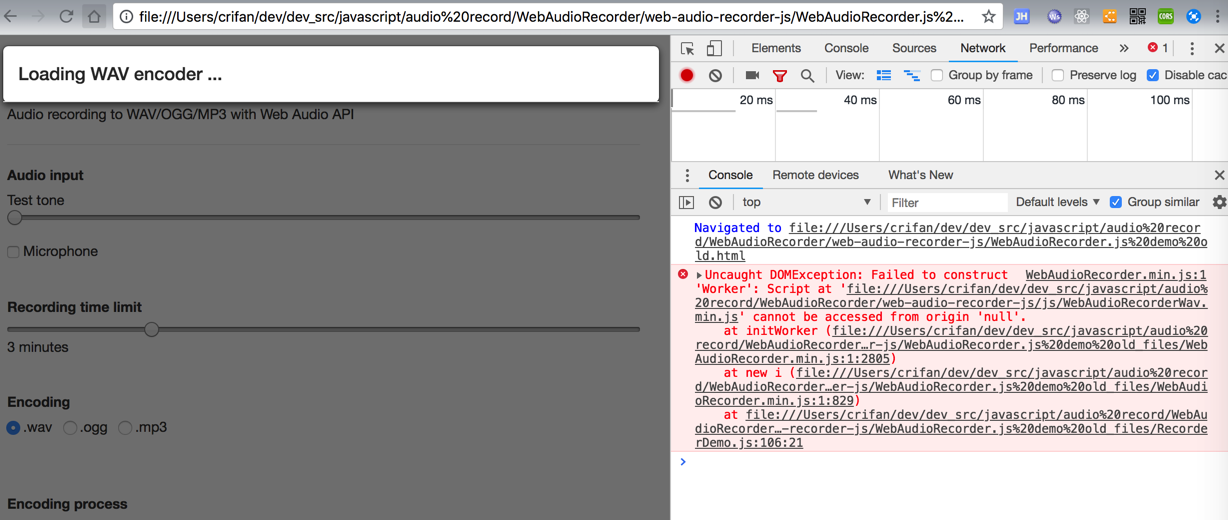Click the browser address bar URL

[551, 16]
